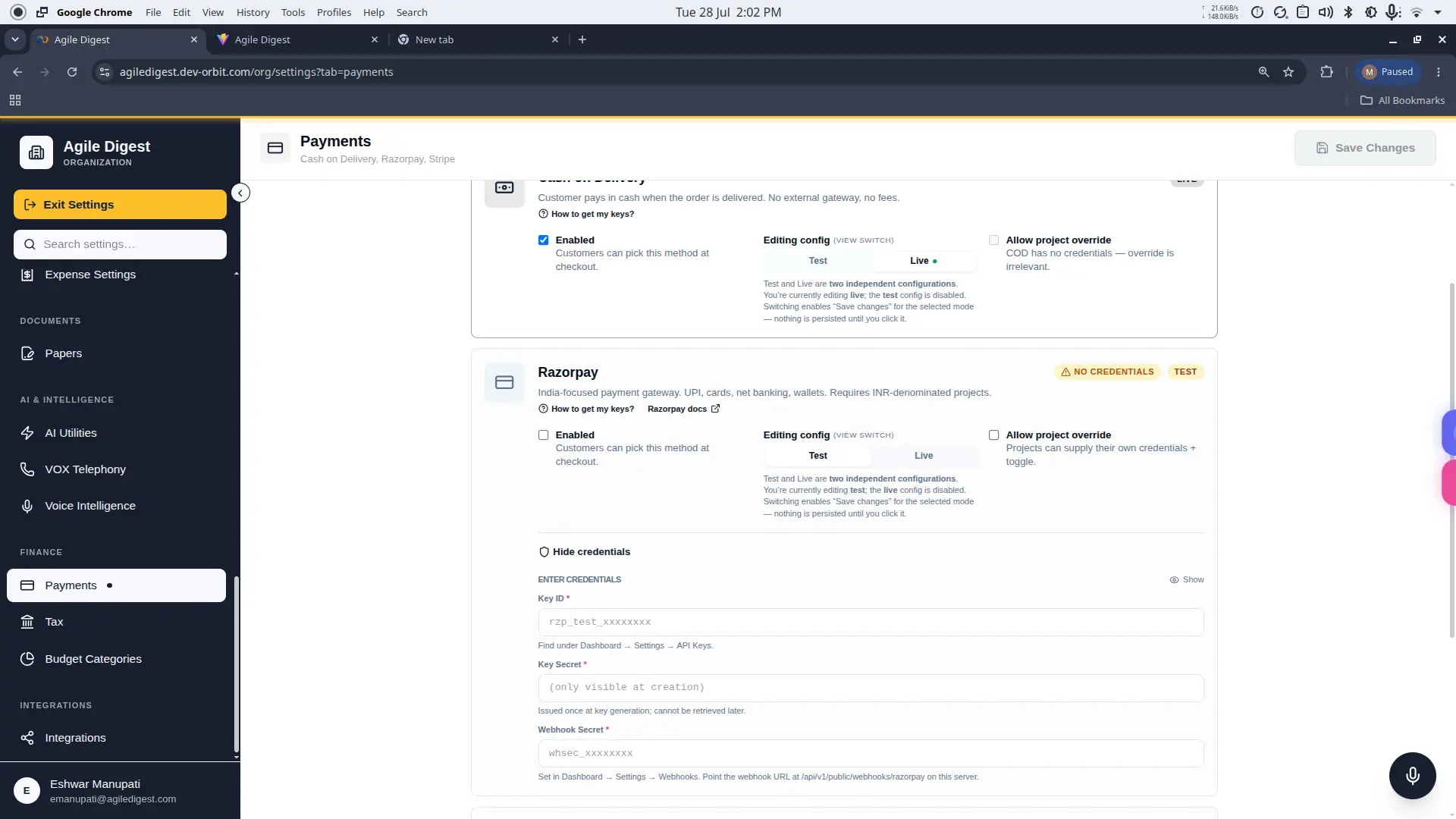The image size is (1456, 819).
Task: Check Enabled for Razorpay
Action: click(543, 435)
